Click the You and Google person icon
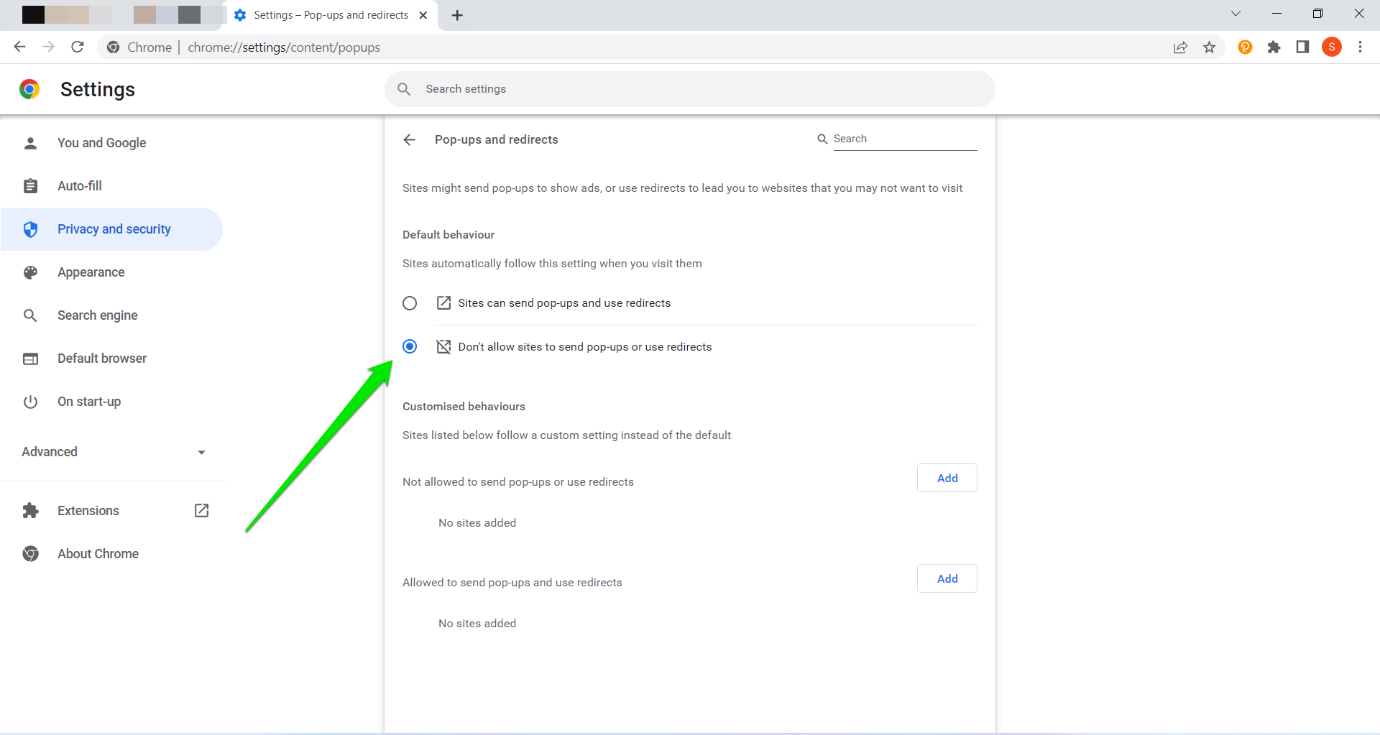 point(30,143)
